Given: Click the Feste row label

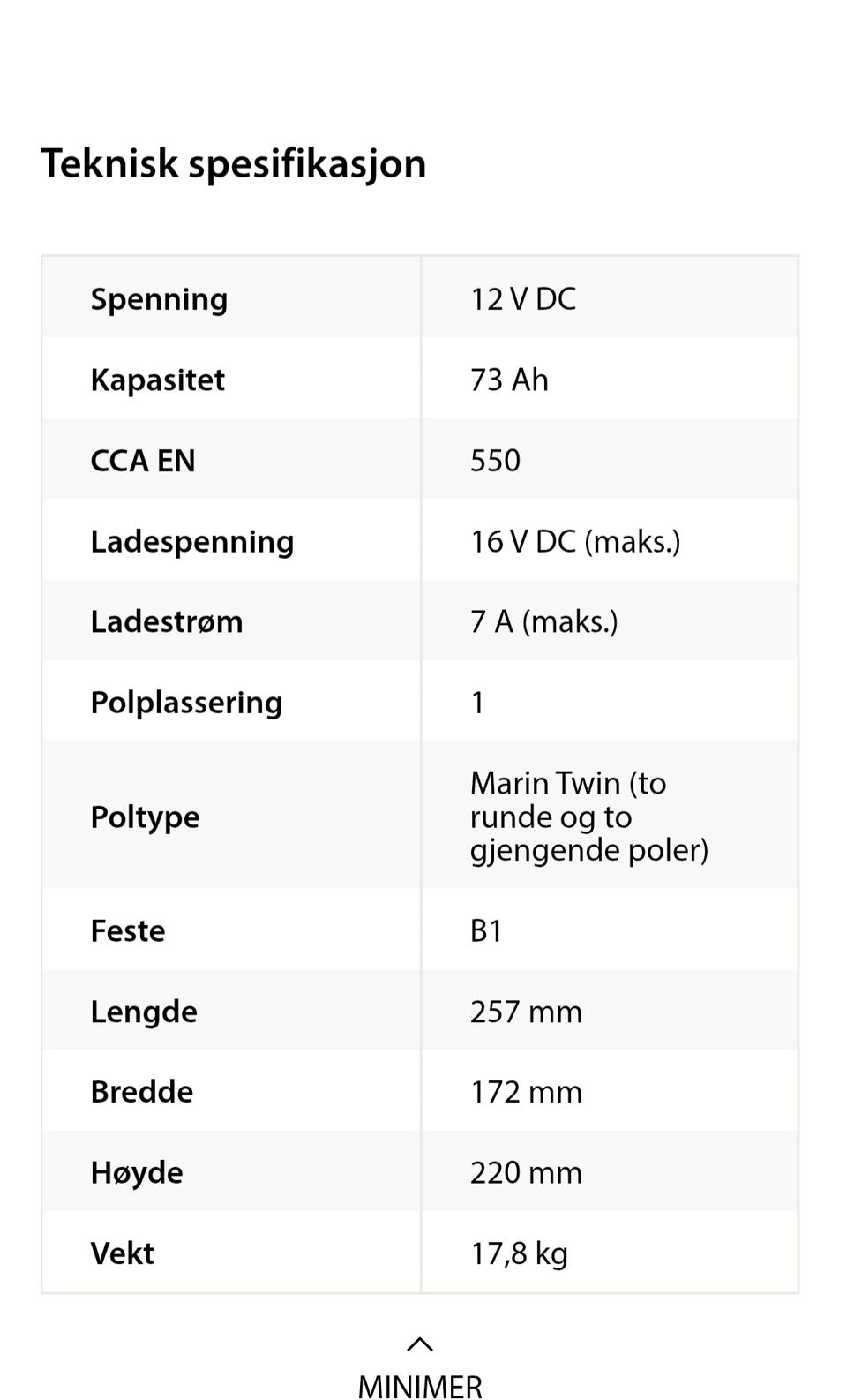Looking at the screenshot, I should [128, 931].
